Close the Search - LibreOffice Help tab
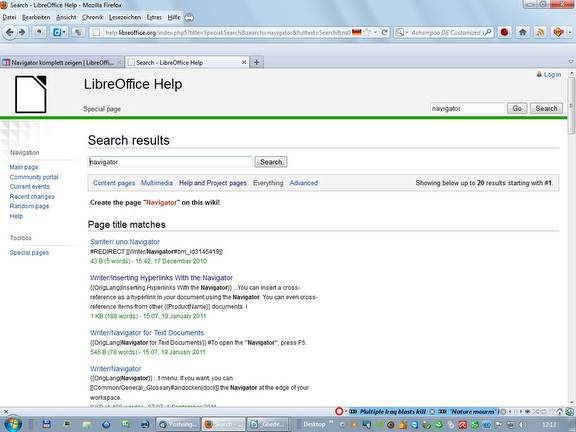This screenshot has height=432, width=576. point(244,62)
